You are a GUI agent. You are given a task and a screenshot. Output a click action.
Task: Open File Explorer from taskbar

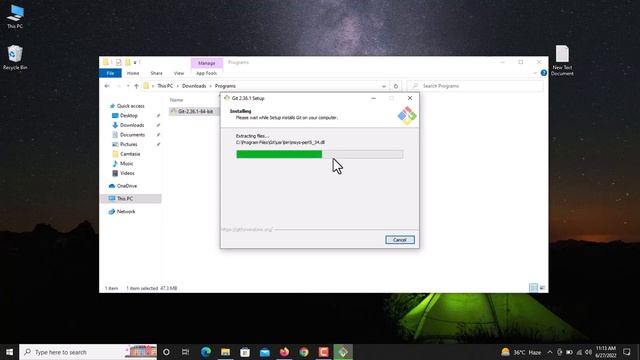[225, 352]
